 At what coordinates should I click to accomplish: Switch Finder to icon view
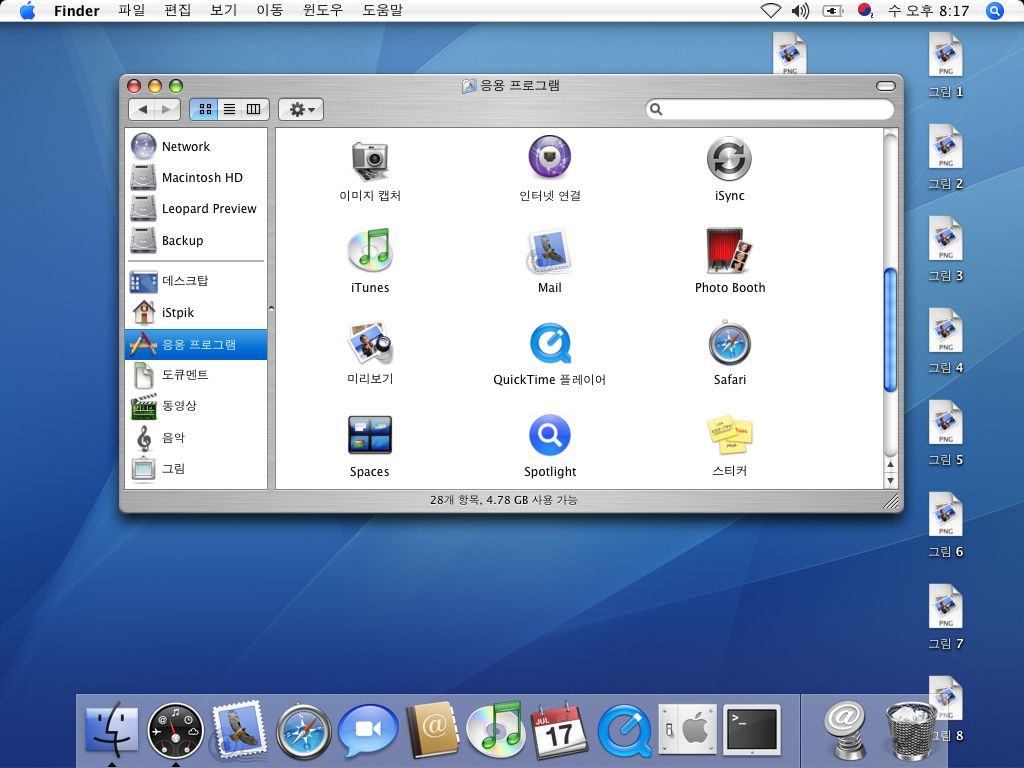tap(203, 109)
